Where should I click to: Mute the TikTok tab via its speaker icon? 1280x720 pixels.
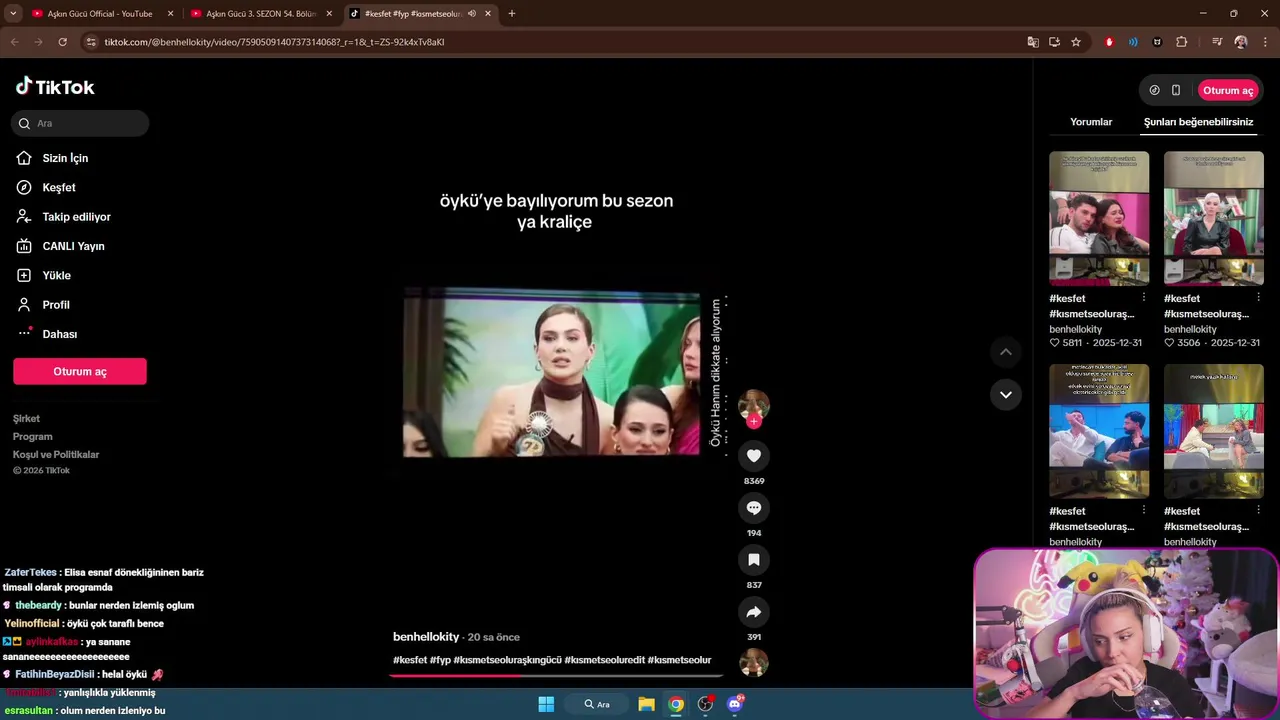click(471, 14)
